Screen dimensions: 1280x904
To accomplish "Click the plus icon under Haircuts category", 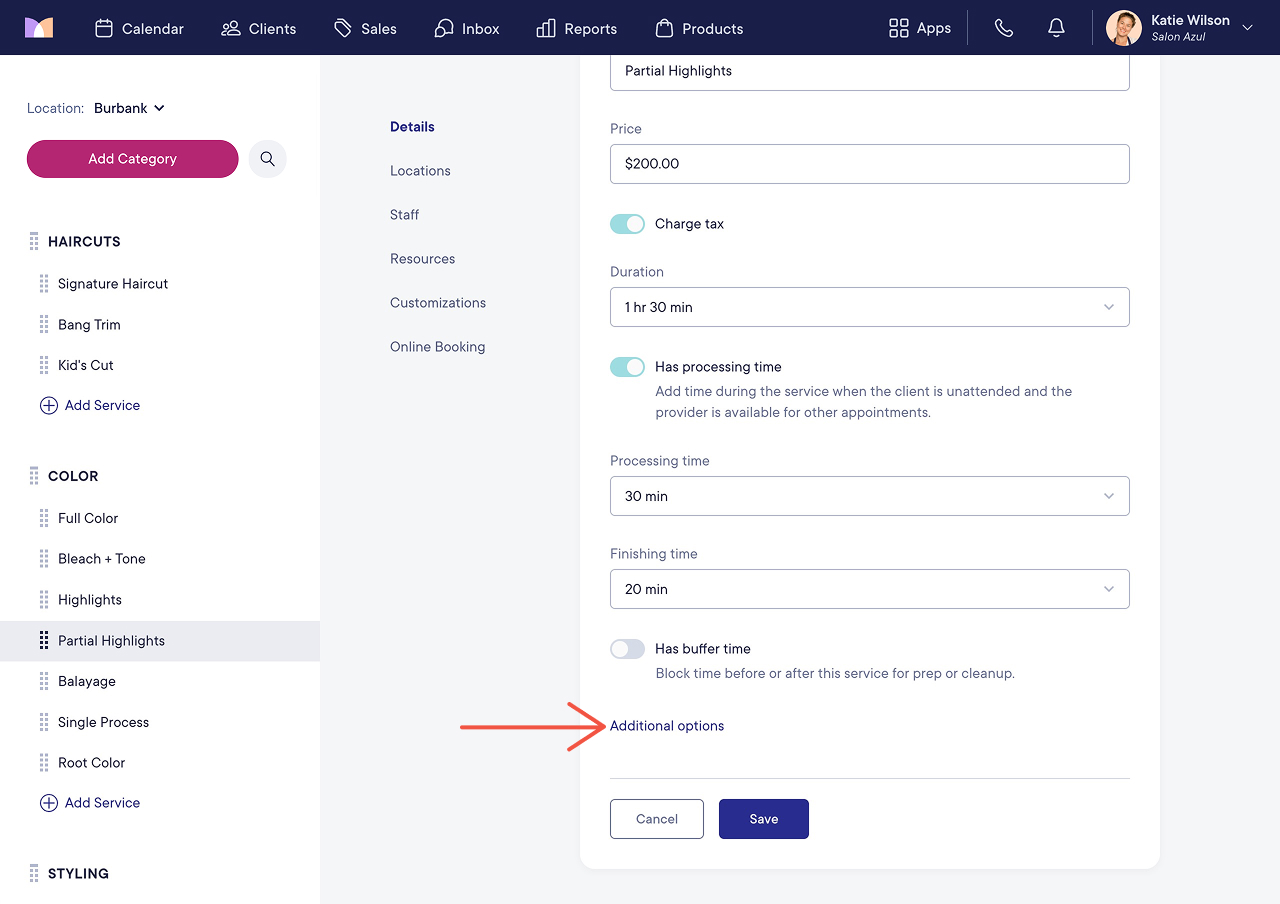I will click(48, 405).
